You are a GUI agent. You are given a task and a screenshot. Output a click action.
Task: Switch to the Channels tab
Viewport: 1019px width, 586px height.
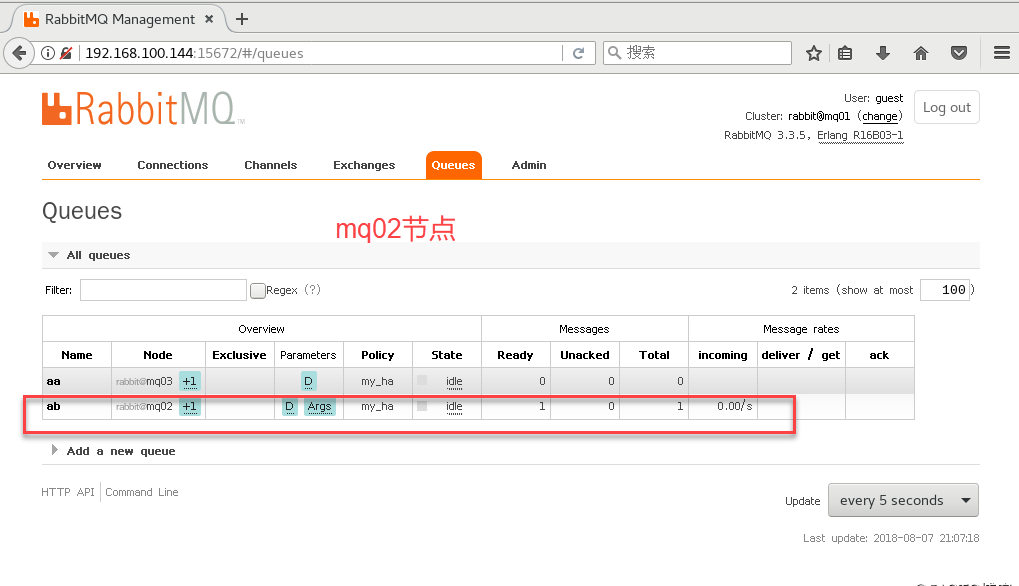click(270, 165)
